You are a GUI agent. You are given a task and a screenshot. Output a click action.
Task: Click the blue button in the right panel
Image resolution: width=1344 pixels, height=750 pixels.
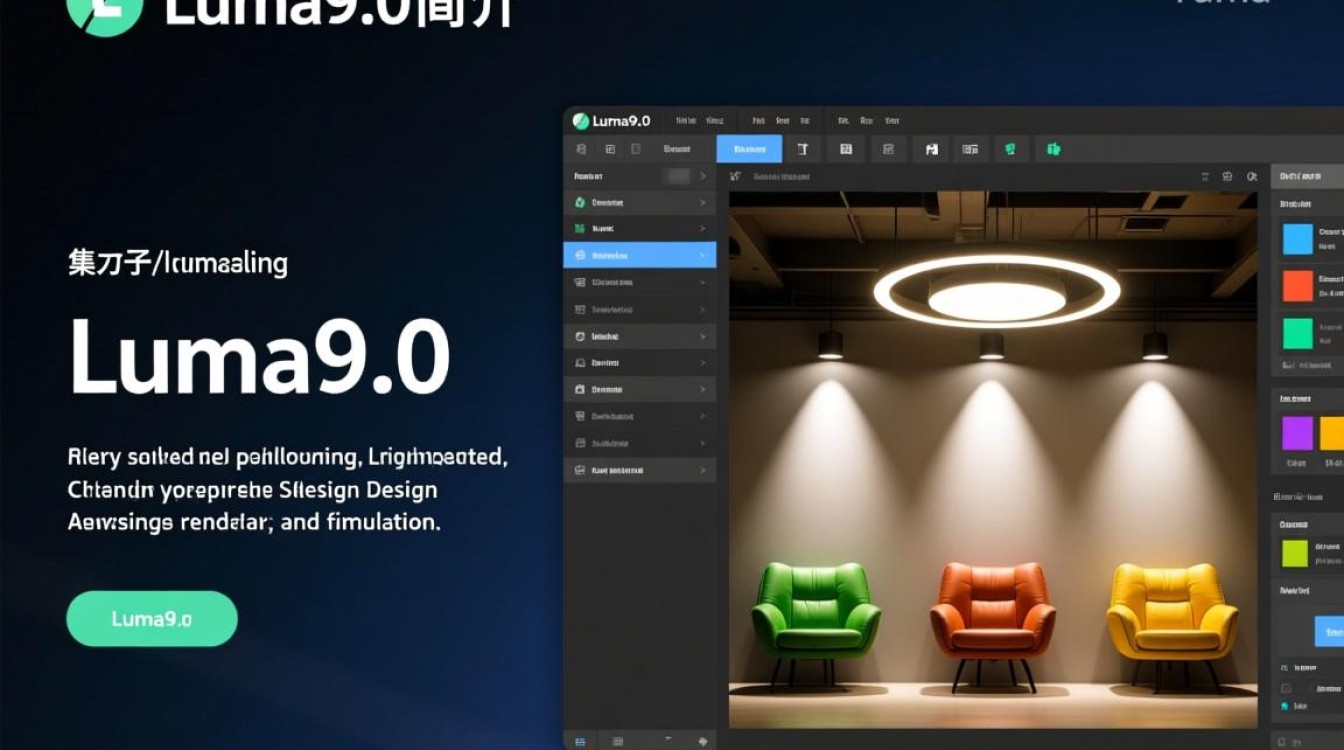[x=1329, y=631]
